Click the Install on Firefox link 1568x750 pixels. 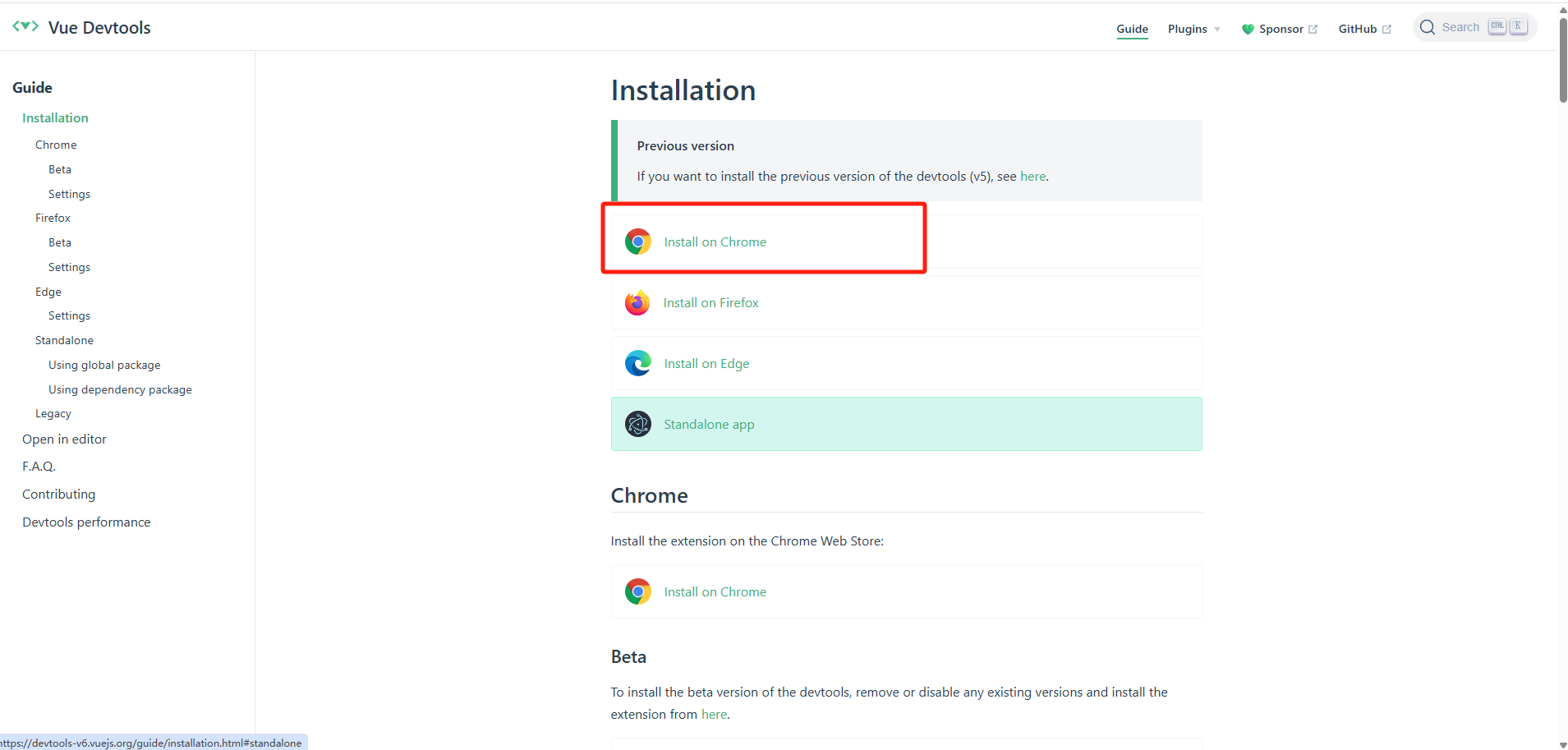pos(710,302)
